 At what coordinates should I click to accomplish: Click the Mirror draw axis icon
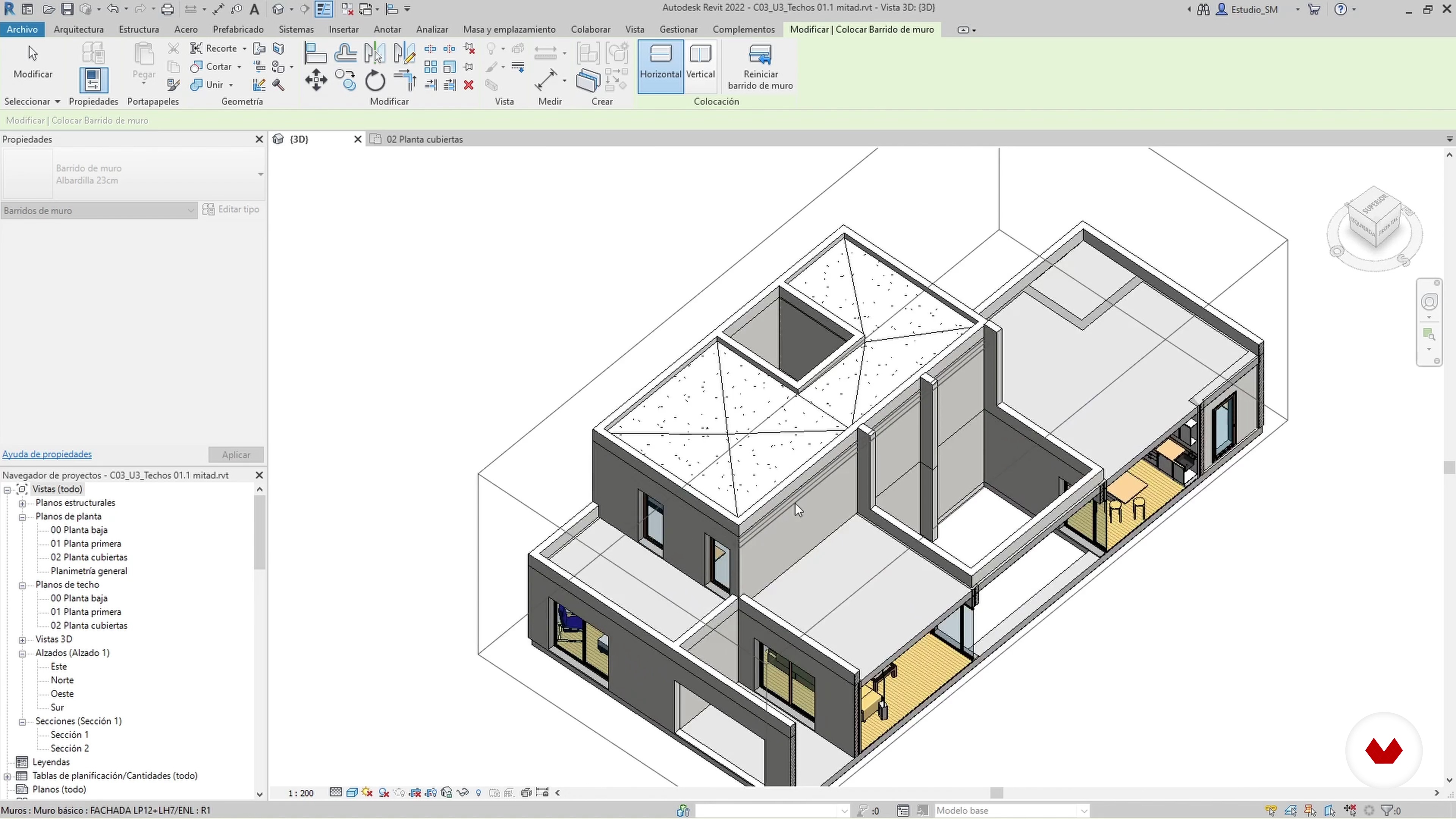[x=404, y=53]
